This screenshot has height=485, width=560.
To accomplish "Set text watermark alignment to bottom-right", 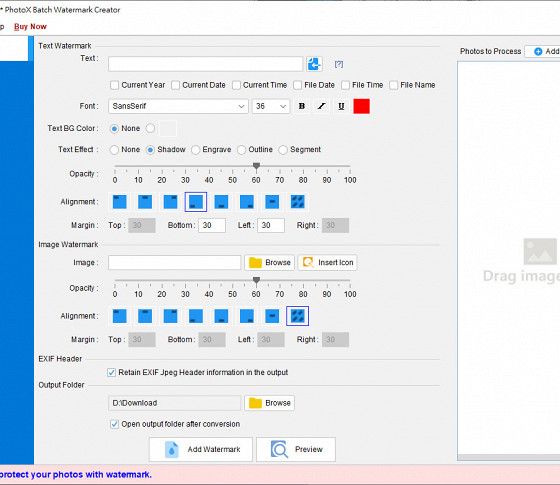I will (x=247, y=202).
